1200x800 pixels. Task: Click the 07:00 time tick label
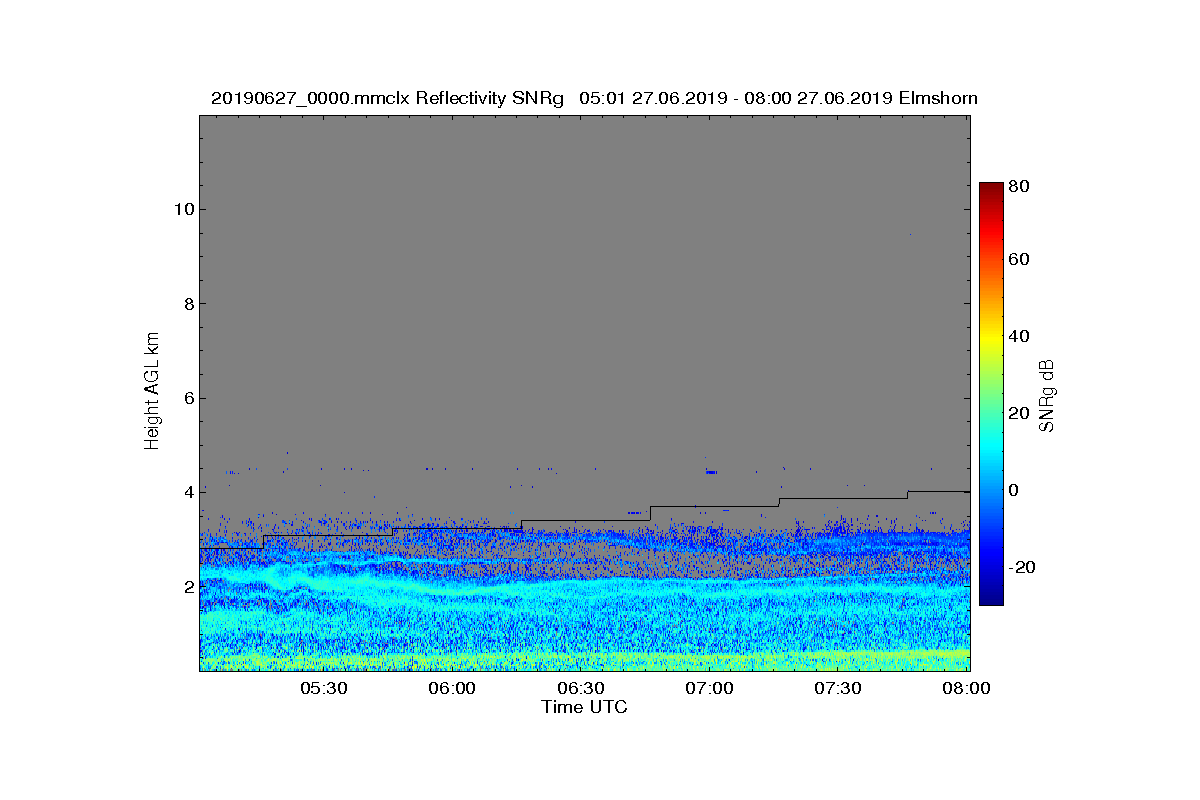(710, 689)
